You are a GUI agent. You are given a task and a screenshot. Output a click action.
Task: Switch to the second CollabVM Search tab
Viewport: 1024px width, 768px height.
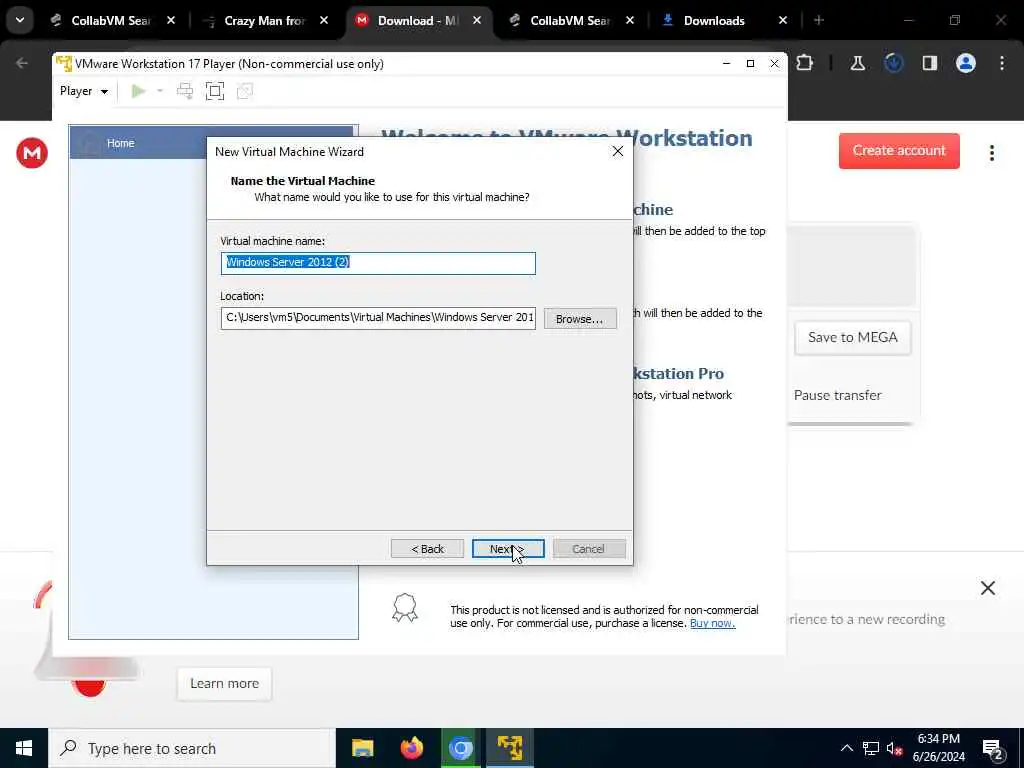(x=570, y=20)
